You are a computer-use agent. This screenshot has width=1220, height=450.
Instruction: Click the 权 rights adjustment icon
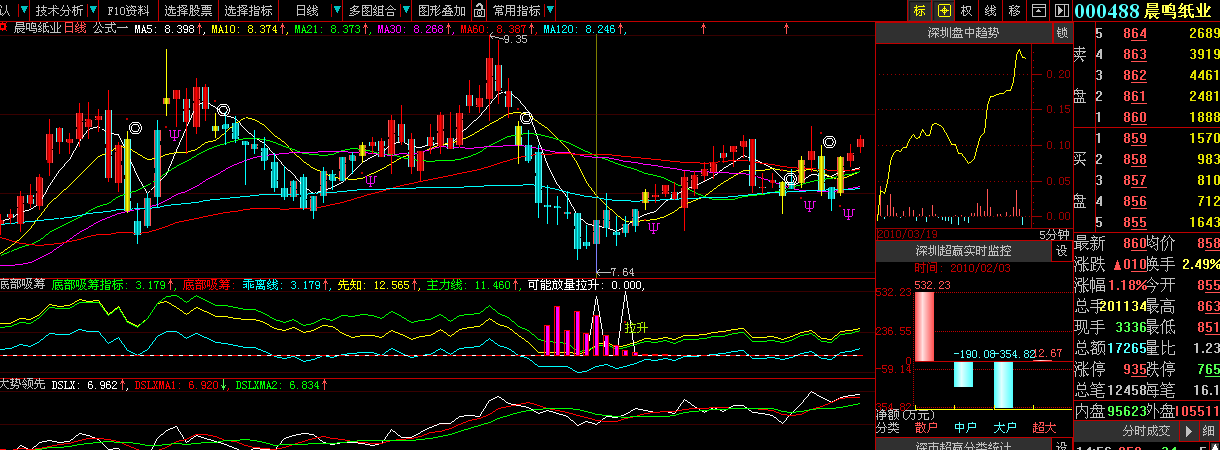click(967, 11)
